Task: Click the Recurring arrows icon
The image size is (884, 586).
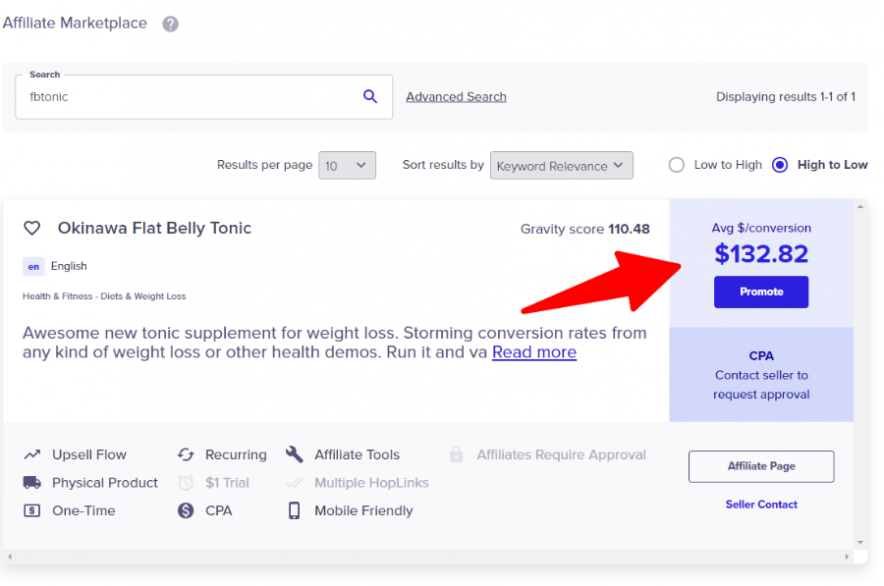Action: click(185, 455)
